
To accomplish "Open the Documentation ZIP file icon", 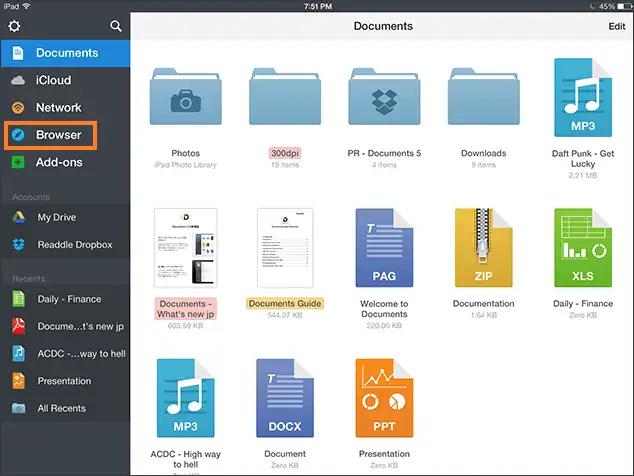I will tap(484, 248).
